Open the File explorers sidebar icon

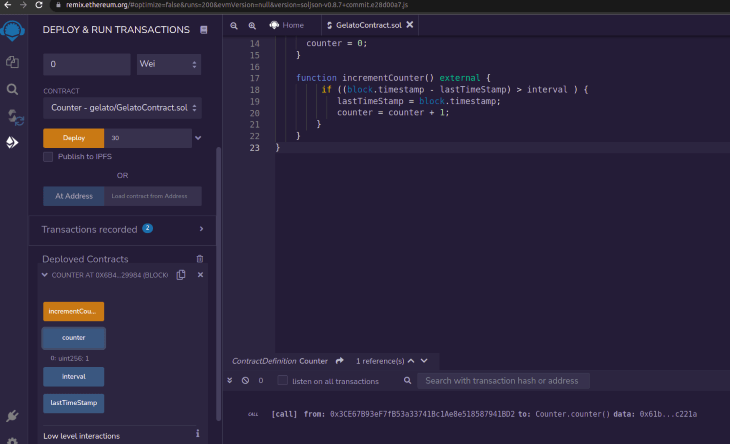(13, 62)
